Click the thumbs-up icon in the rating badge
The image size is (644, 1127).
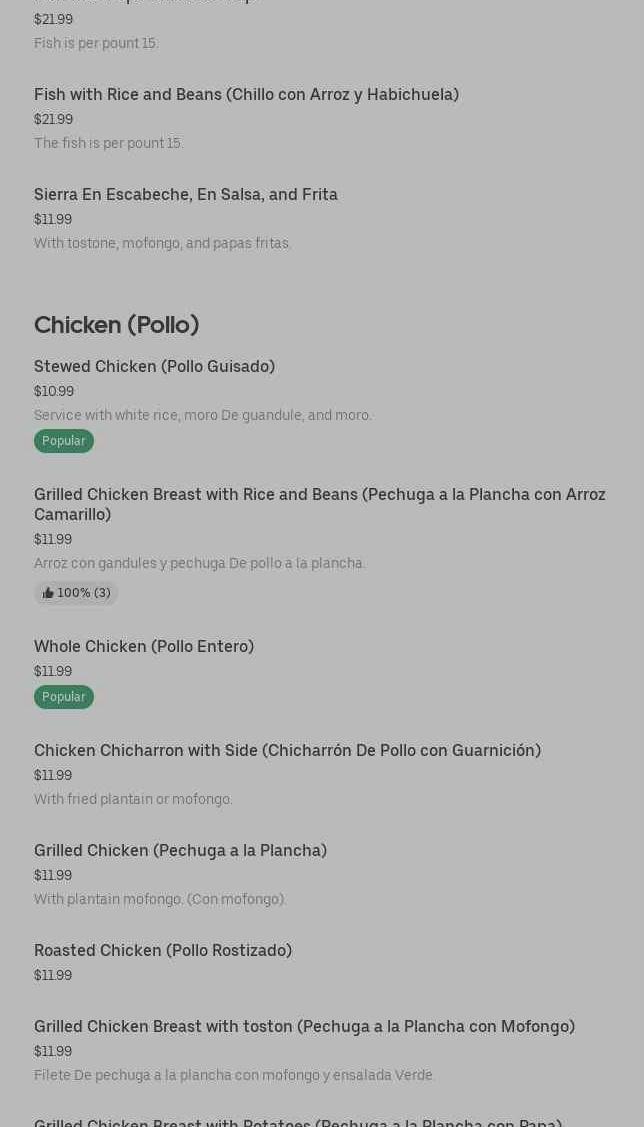coord(48,593)
